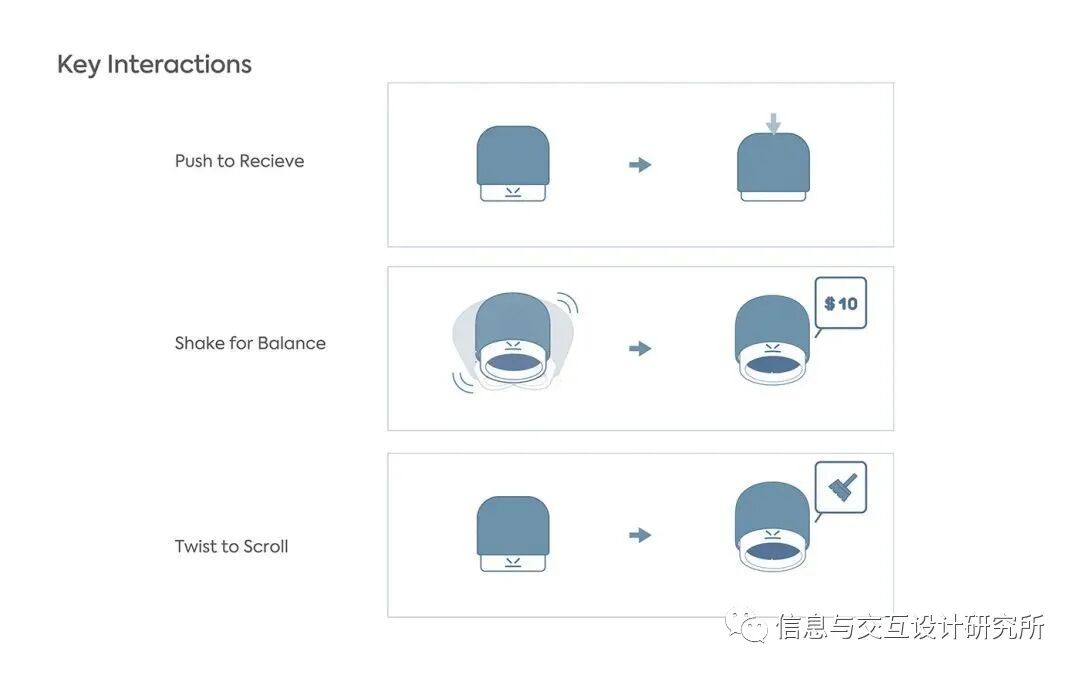Click the right arrow in Push to Recieve row
Viewport: 1080px width, 675px height.
640,165
